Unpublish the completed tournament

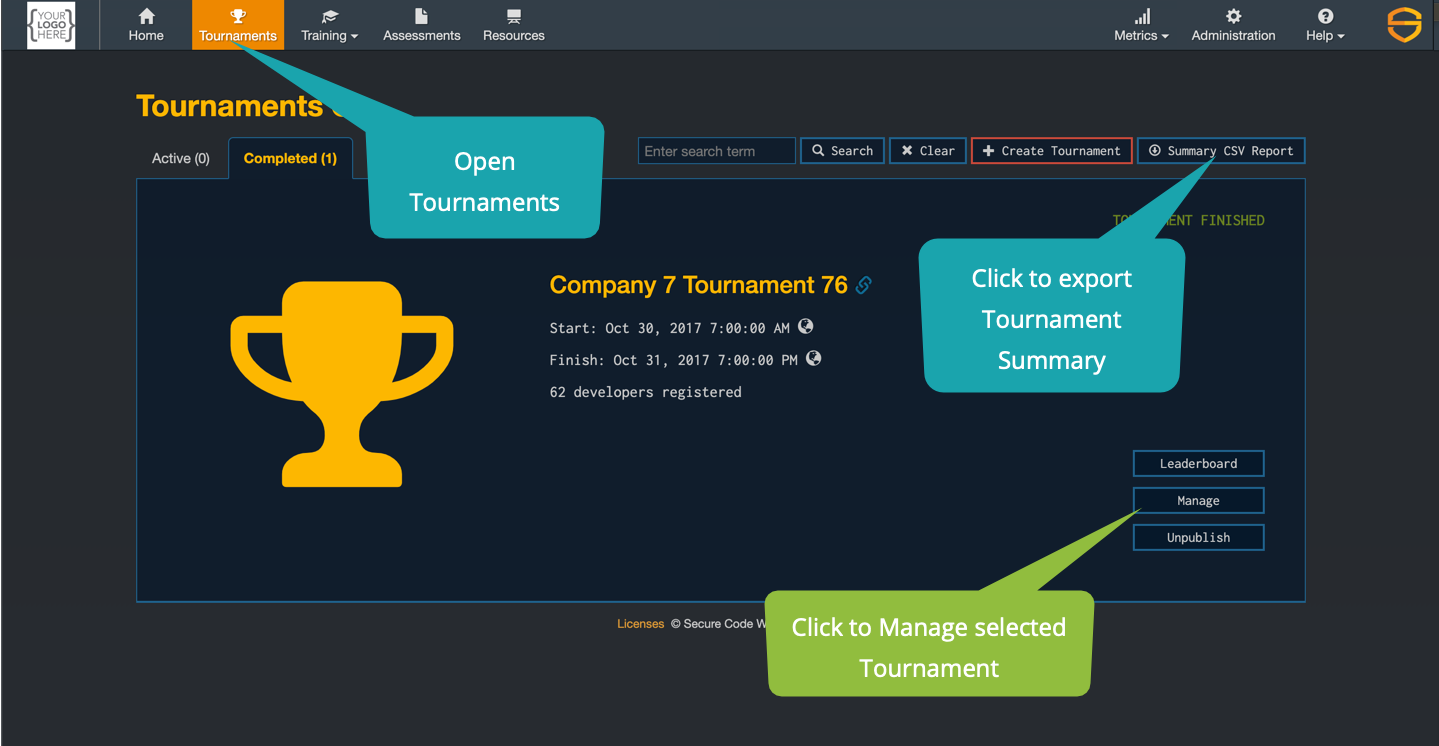1197,537
